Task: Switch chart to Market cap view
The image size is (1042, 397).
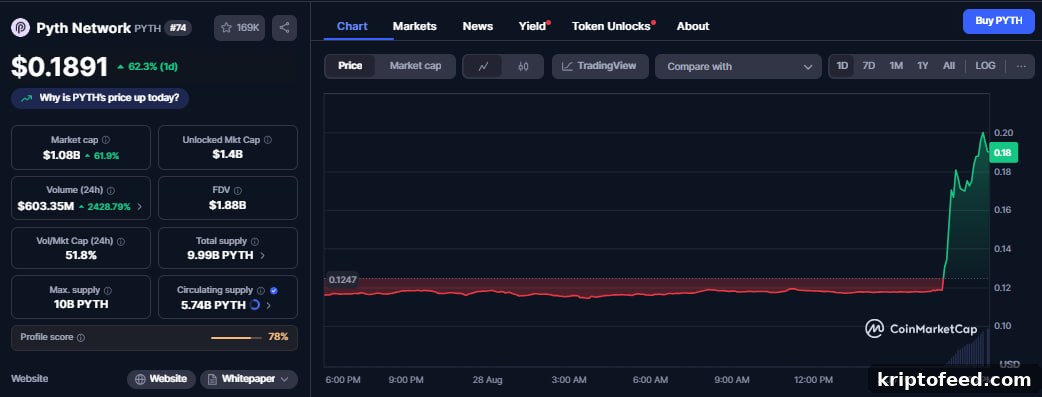Action: [x=415, y=66]
